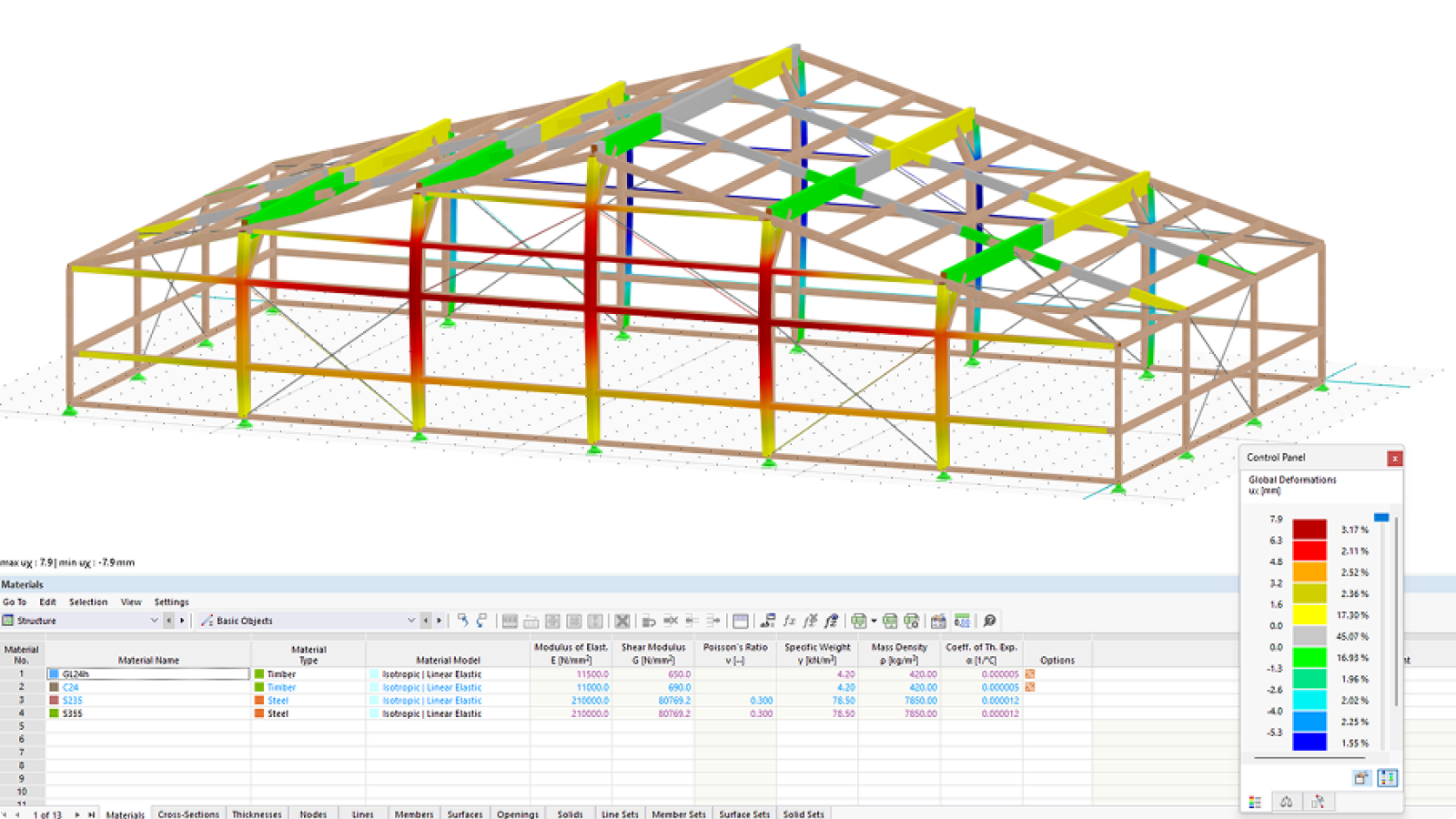Image resolution: width=1456 pixels, height=819 pixels.
Task: Select the Redo icon in toolbar
Action: 482,621
